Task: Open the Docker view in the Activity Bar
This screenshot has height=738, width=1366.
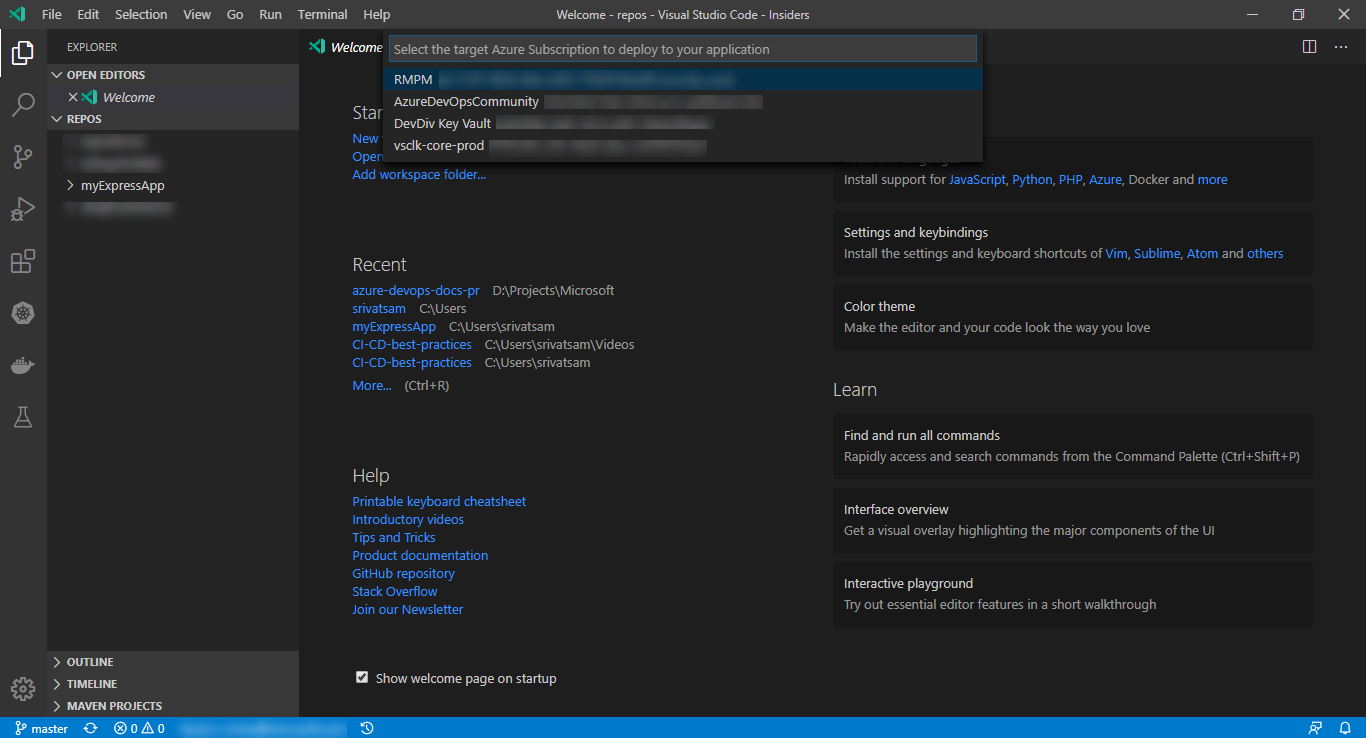Action: pyautogui.click(x=23, y=365)
